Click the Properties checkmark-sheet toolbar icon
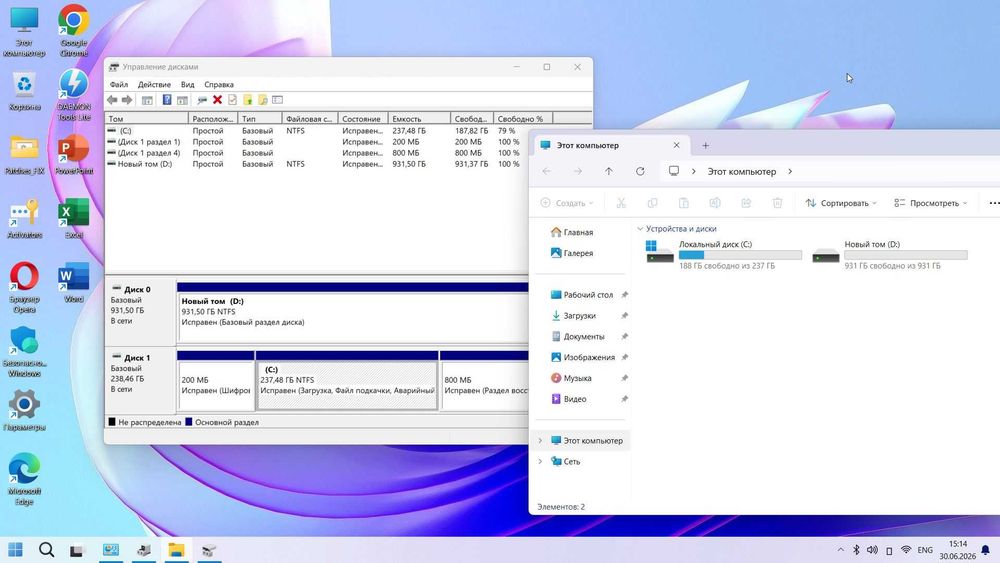The width and height of the screenshot is (1000, 563). point(232,100)
